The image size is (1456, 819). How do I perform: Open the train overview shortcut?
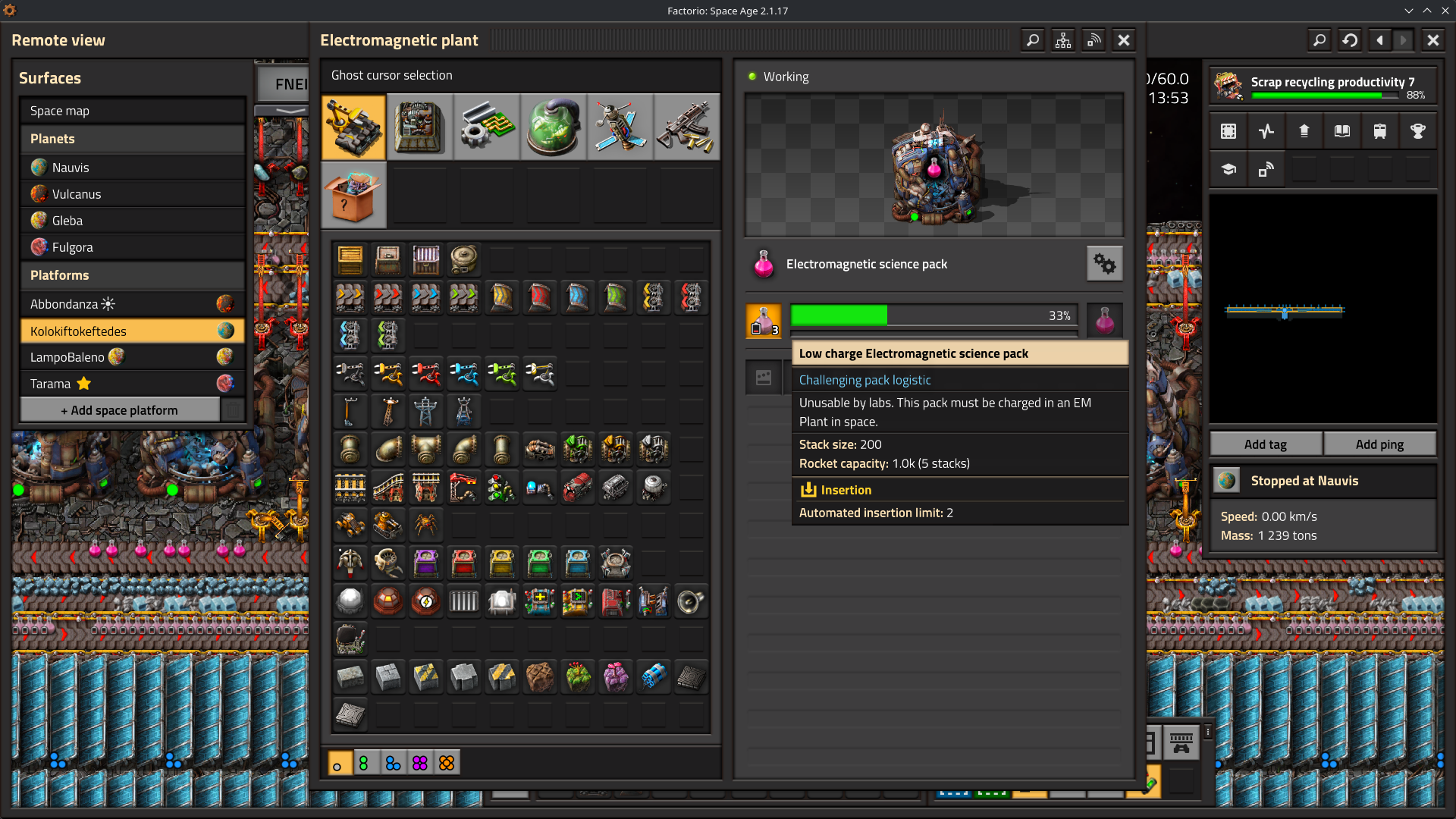click(1379, 130)
